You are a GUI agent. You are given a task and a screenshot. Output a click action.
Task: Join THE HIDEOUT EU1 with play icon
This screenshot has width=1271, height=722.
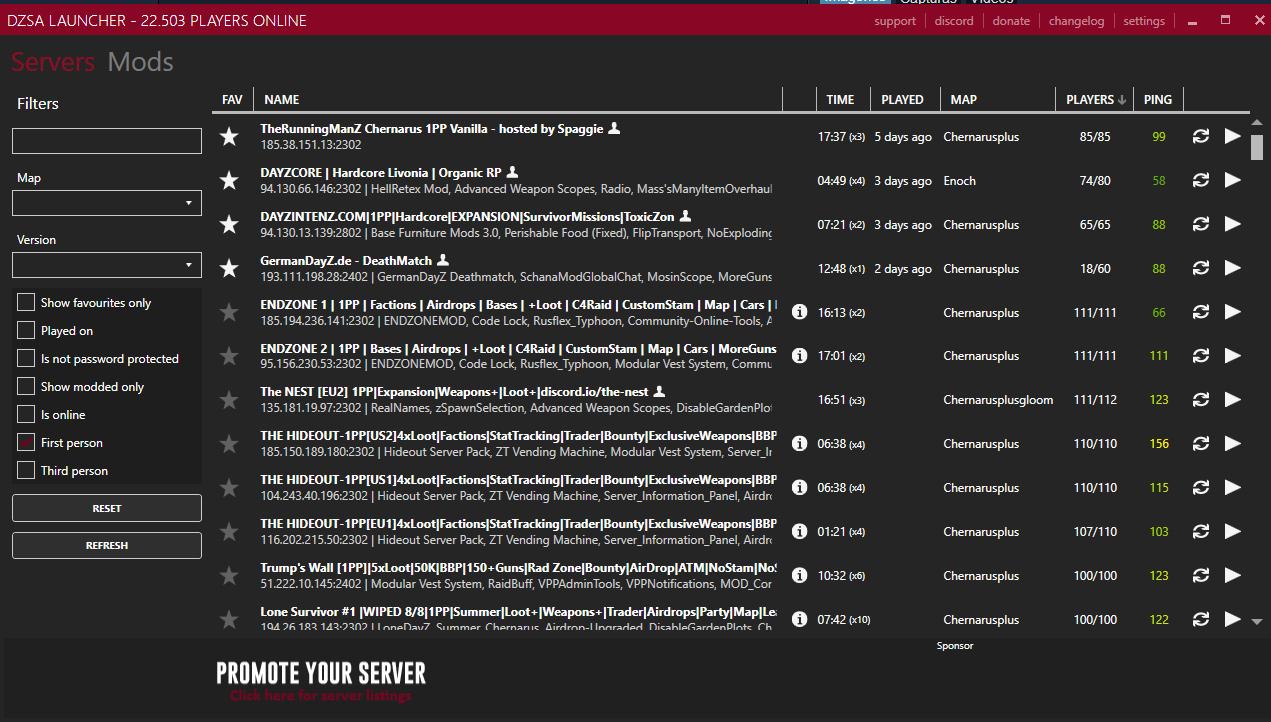tap(1232, 531)
